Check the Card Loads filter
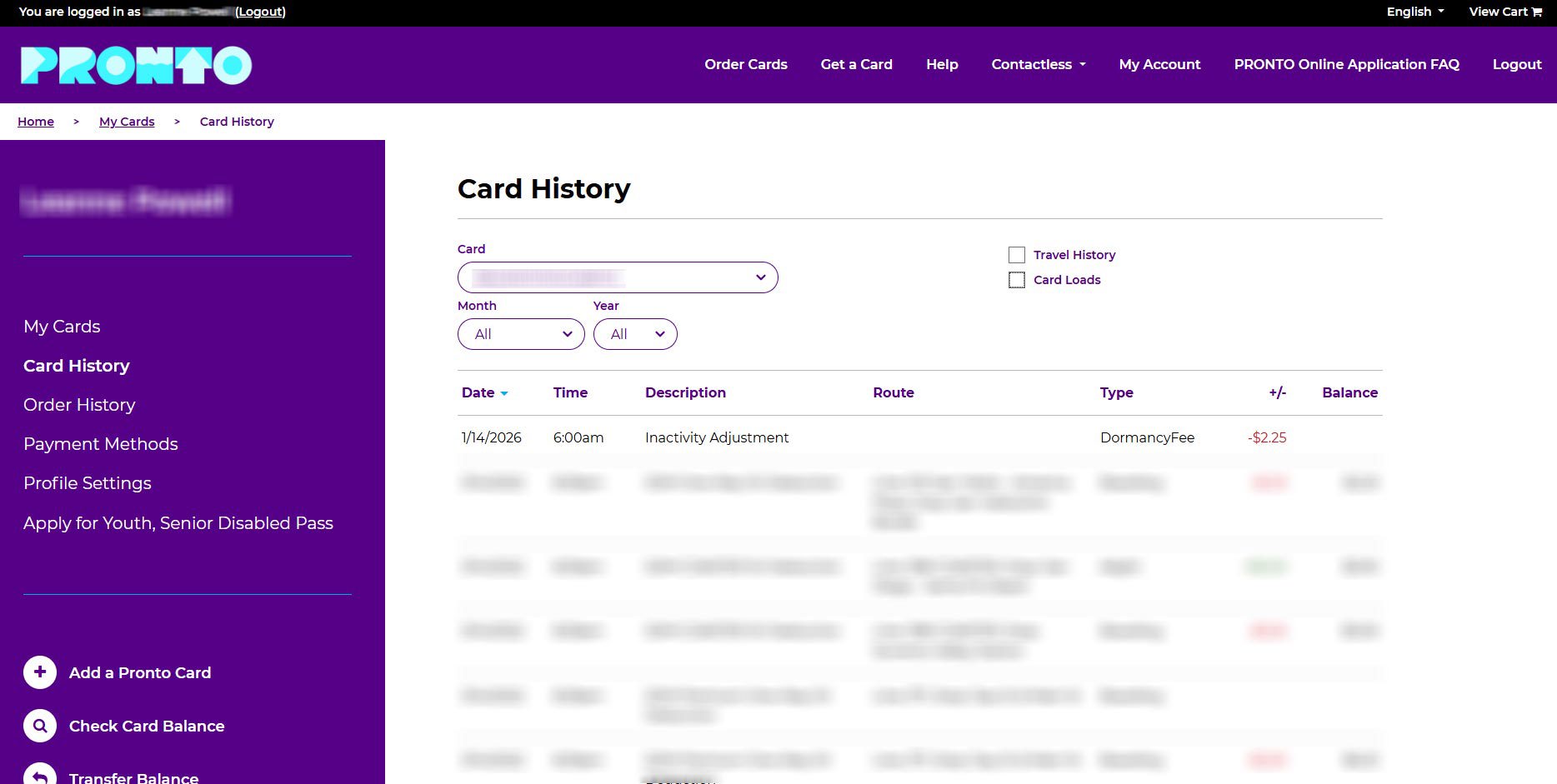Viewport: 1557px width, 784px height. 1016,280
